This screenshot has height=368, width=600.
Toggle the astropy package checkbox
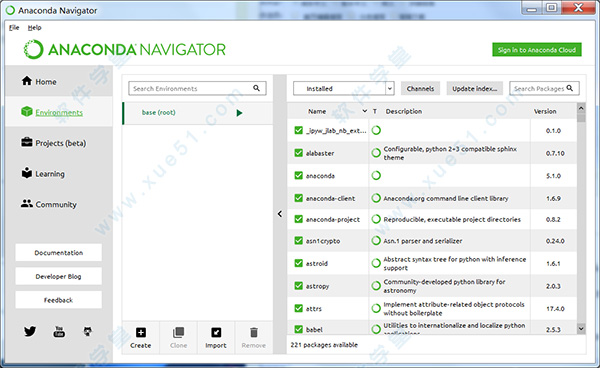(x=298, y=286)
